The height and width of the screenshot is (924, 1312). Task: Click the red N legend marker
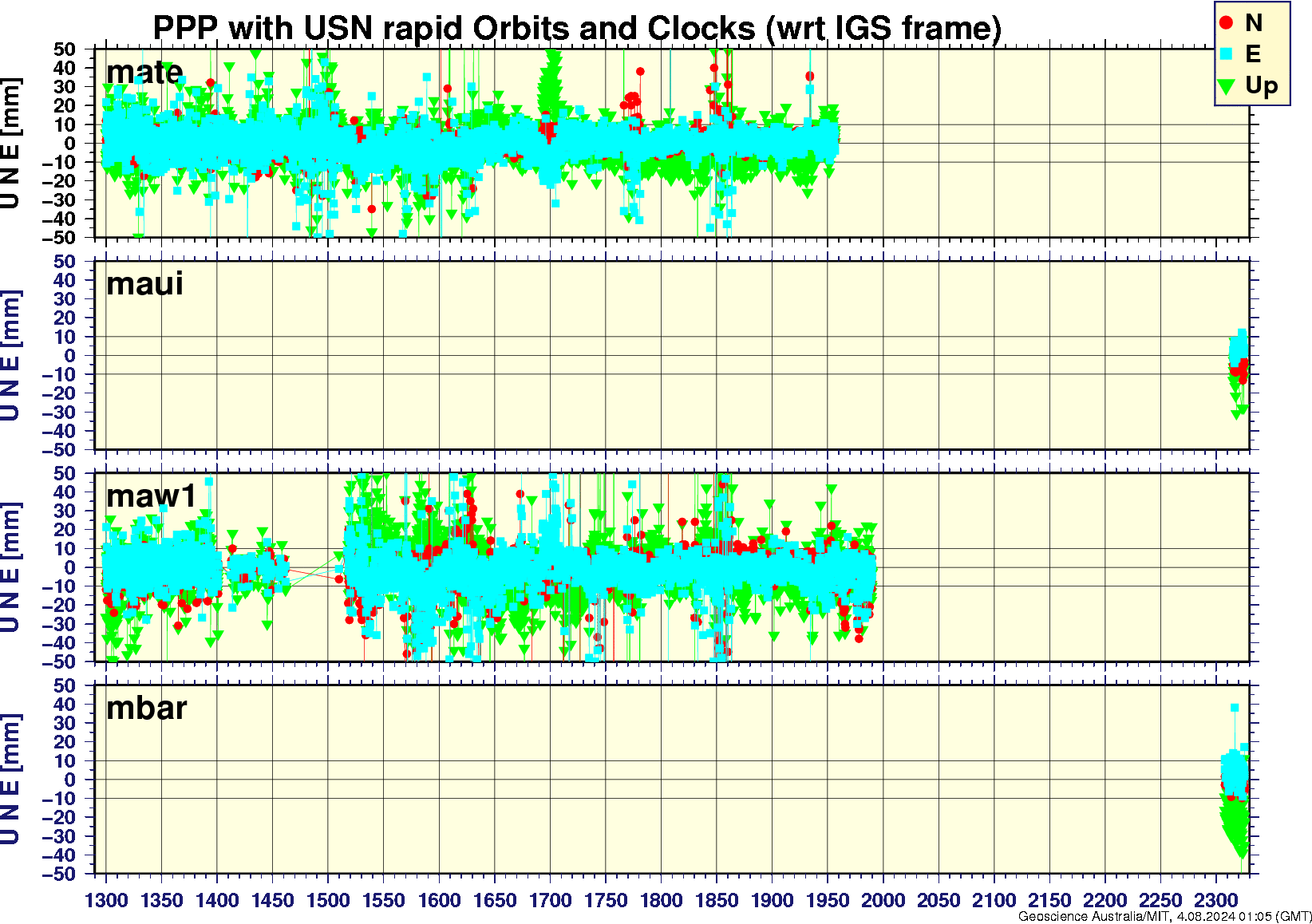1227,23
